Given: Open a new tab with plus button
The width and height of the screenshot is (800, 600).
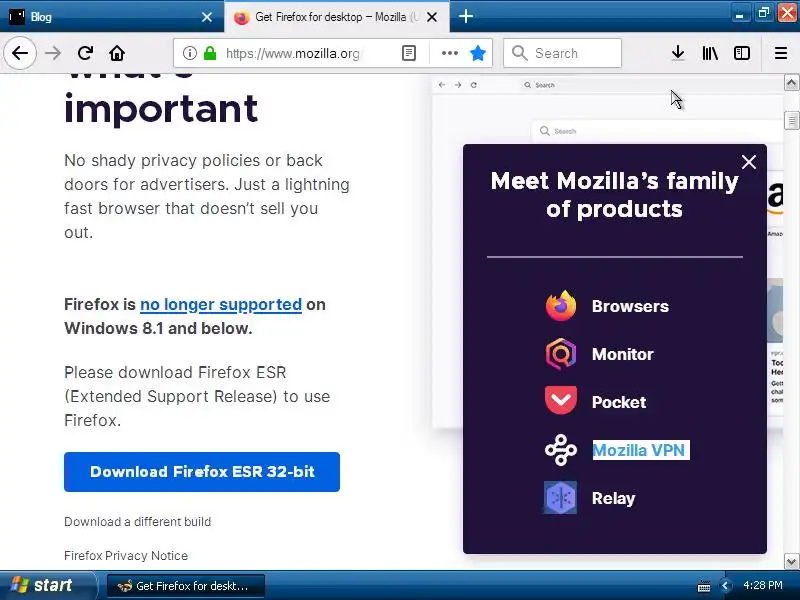Looking at the screenshot, I should (465, 16).
